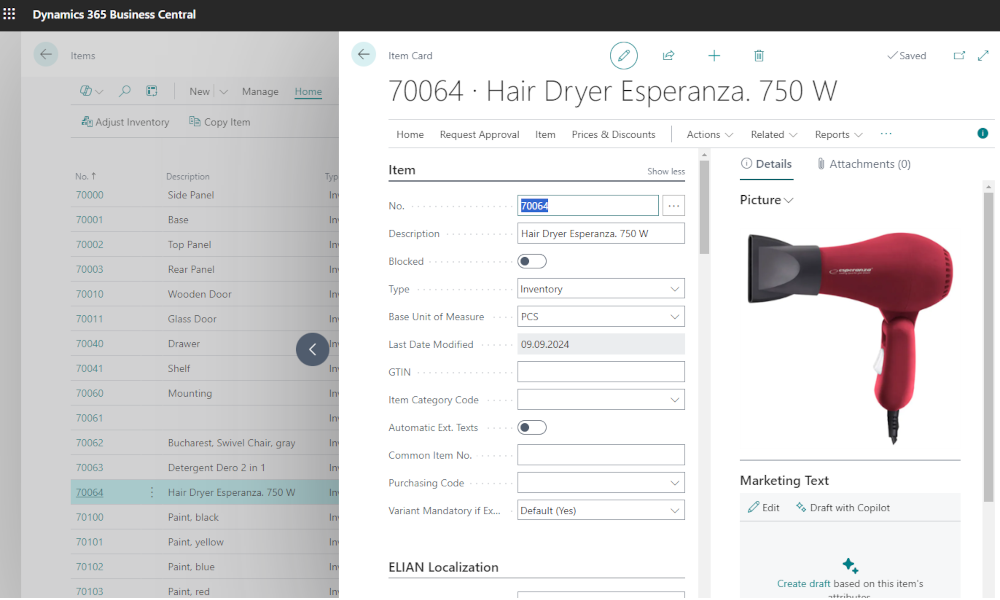Select the Home tab on Item Card
Viewport: 1000px width, 600px height.
click(x=410, y=135)
